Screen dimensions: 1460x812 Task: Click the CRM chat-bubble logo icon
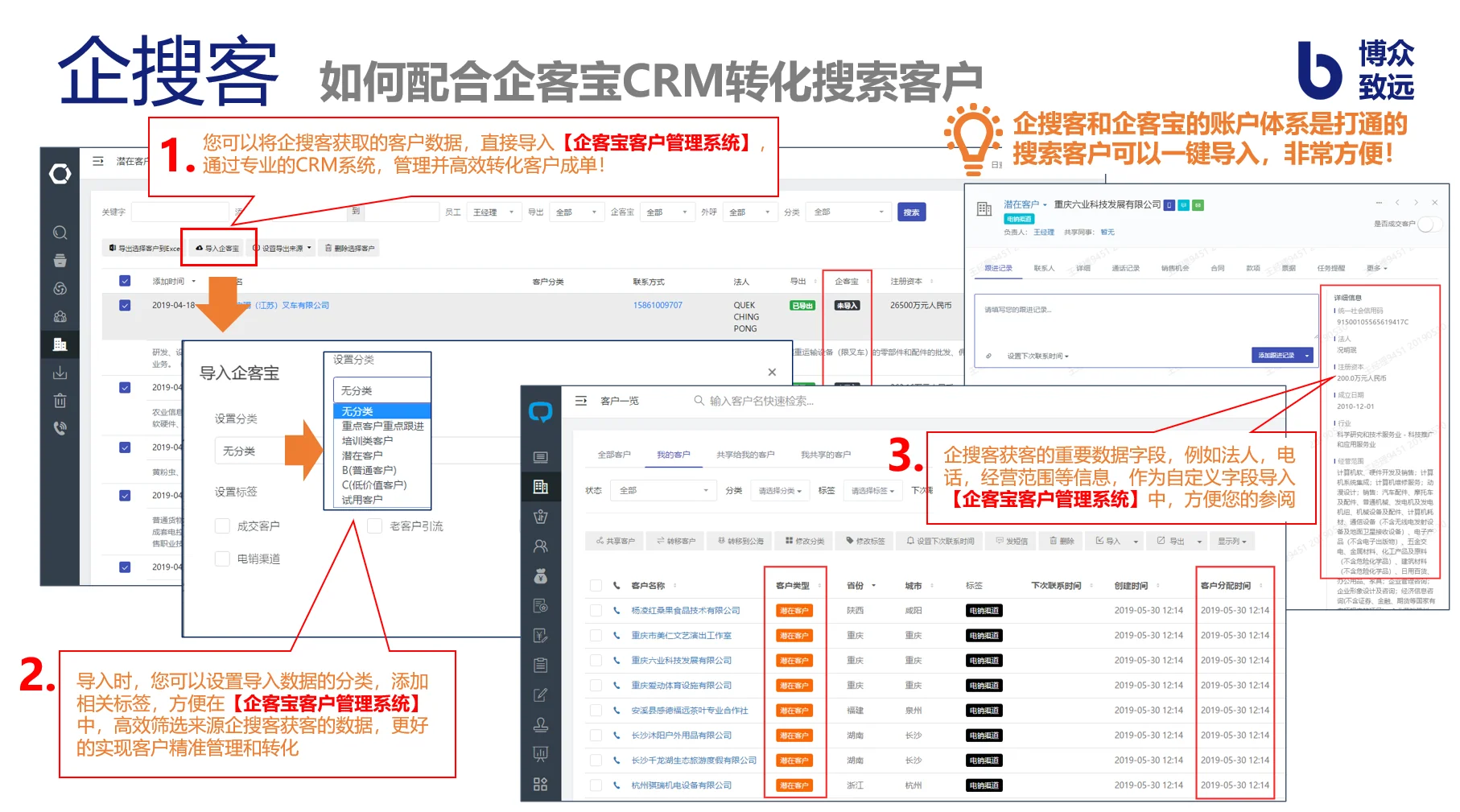pos(541,413)
